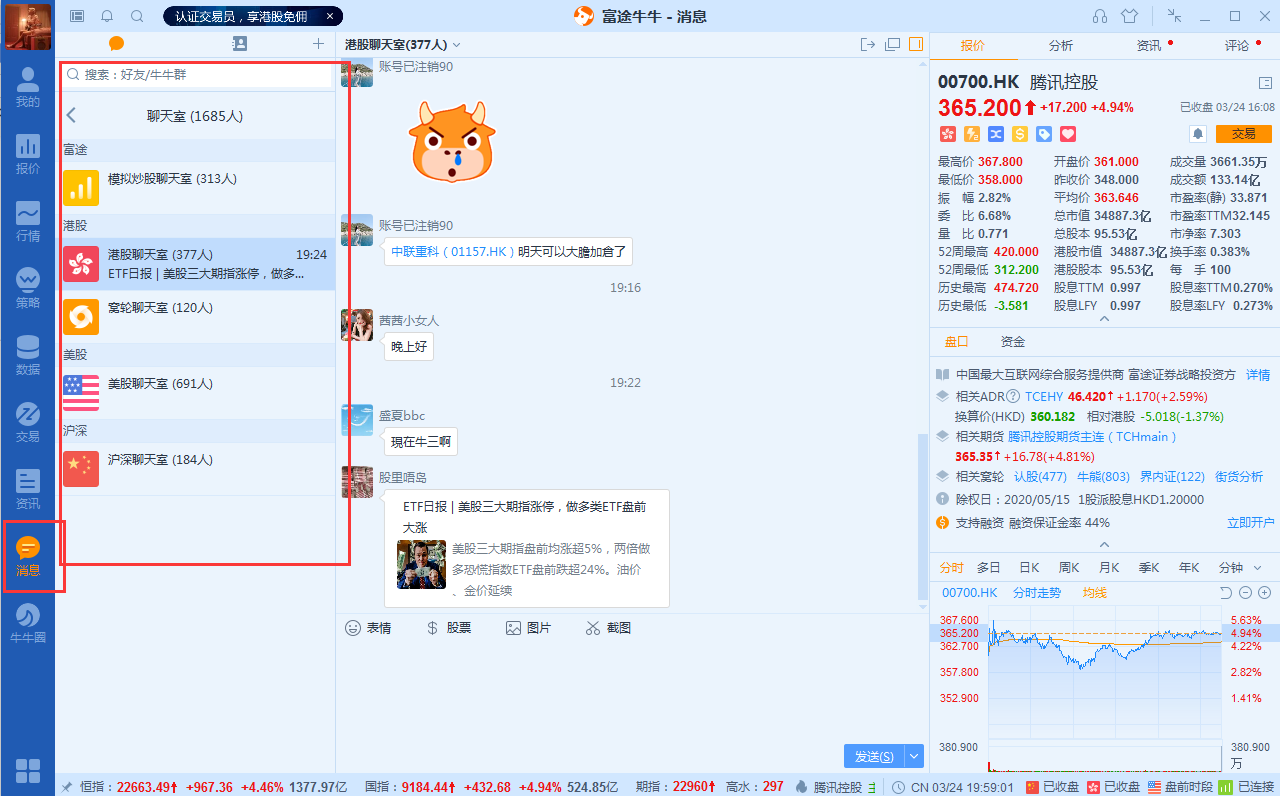The height and width of the screenshot is (796, 1280).
Task: Switch to the orange chat bubble tab
Action: point(116,43)
